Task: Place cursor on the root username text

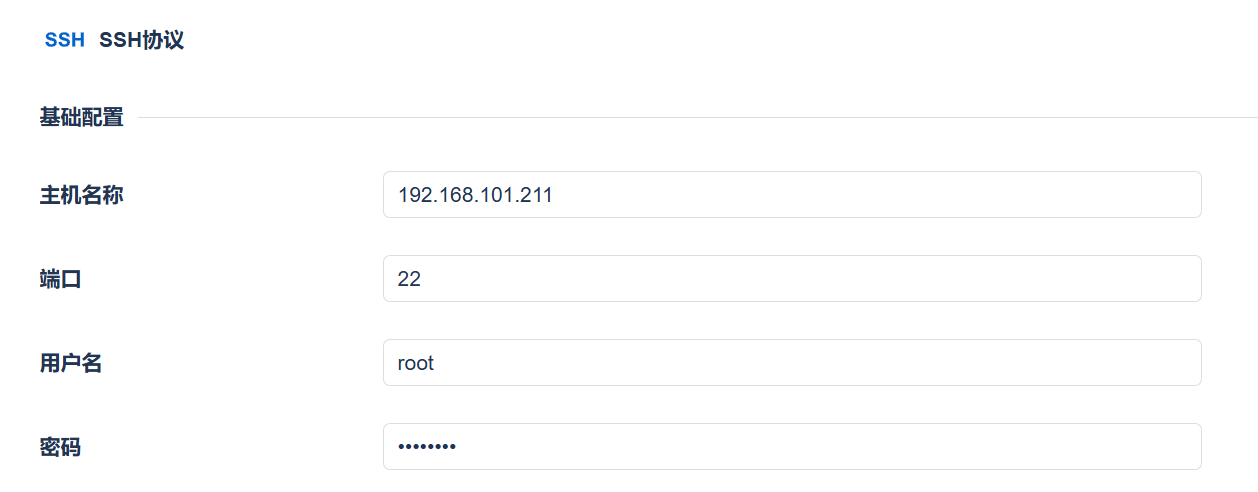Action: pos(416,363)
